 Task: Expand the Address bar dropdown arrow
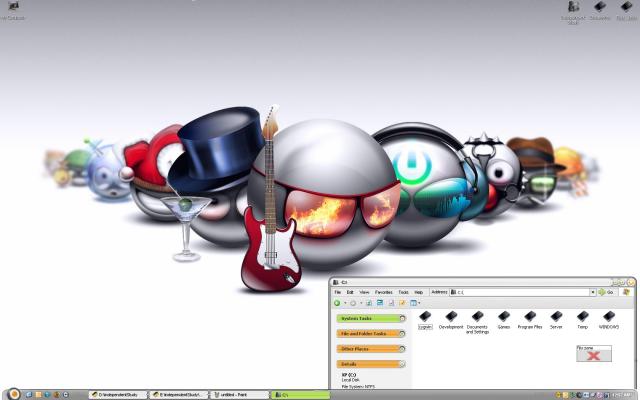[x=593, y=292]
